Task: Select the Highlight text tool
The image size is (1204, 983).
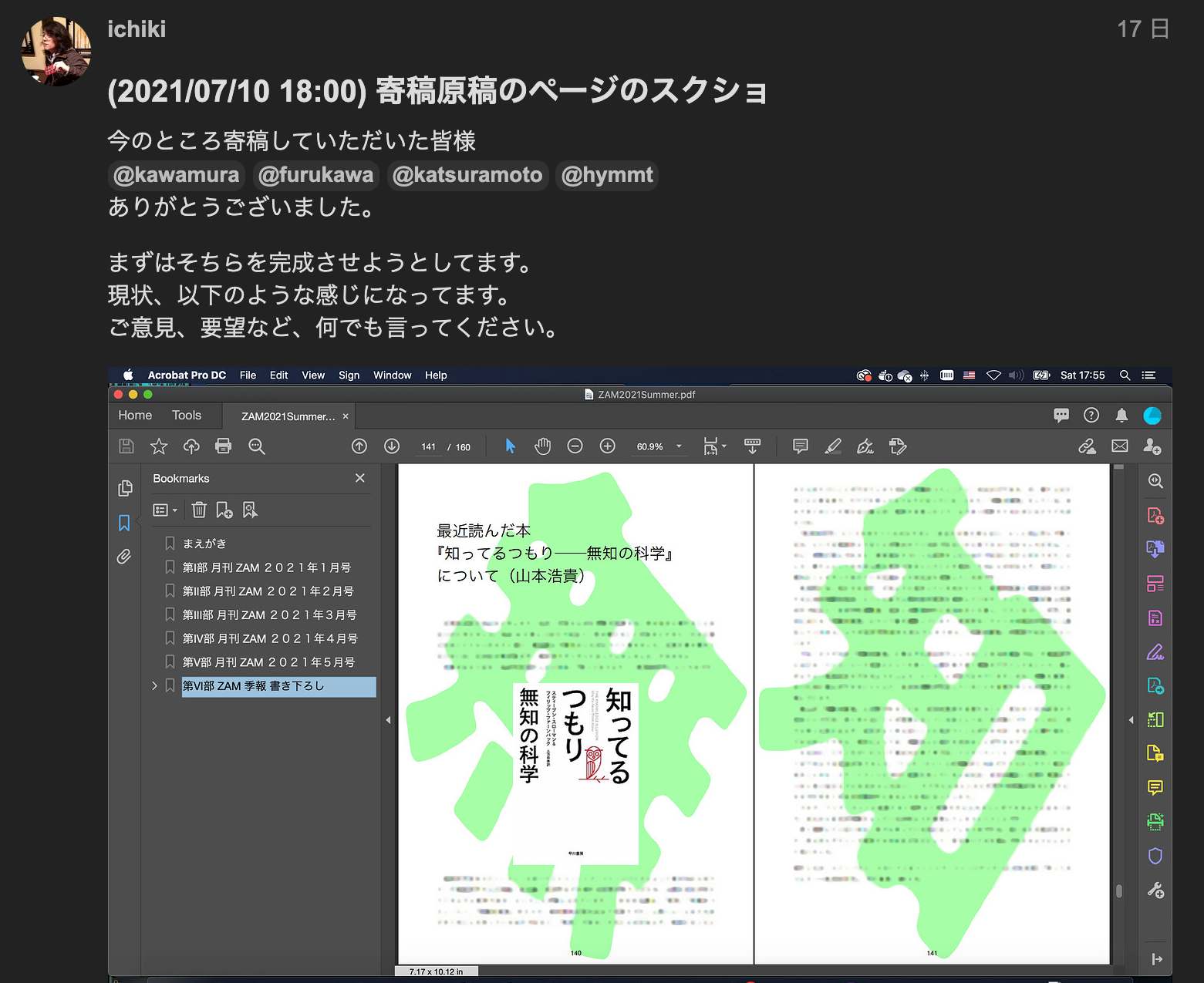Action: tap(833, 446)
